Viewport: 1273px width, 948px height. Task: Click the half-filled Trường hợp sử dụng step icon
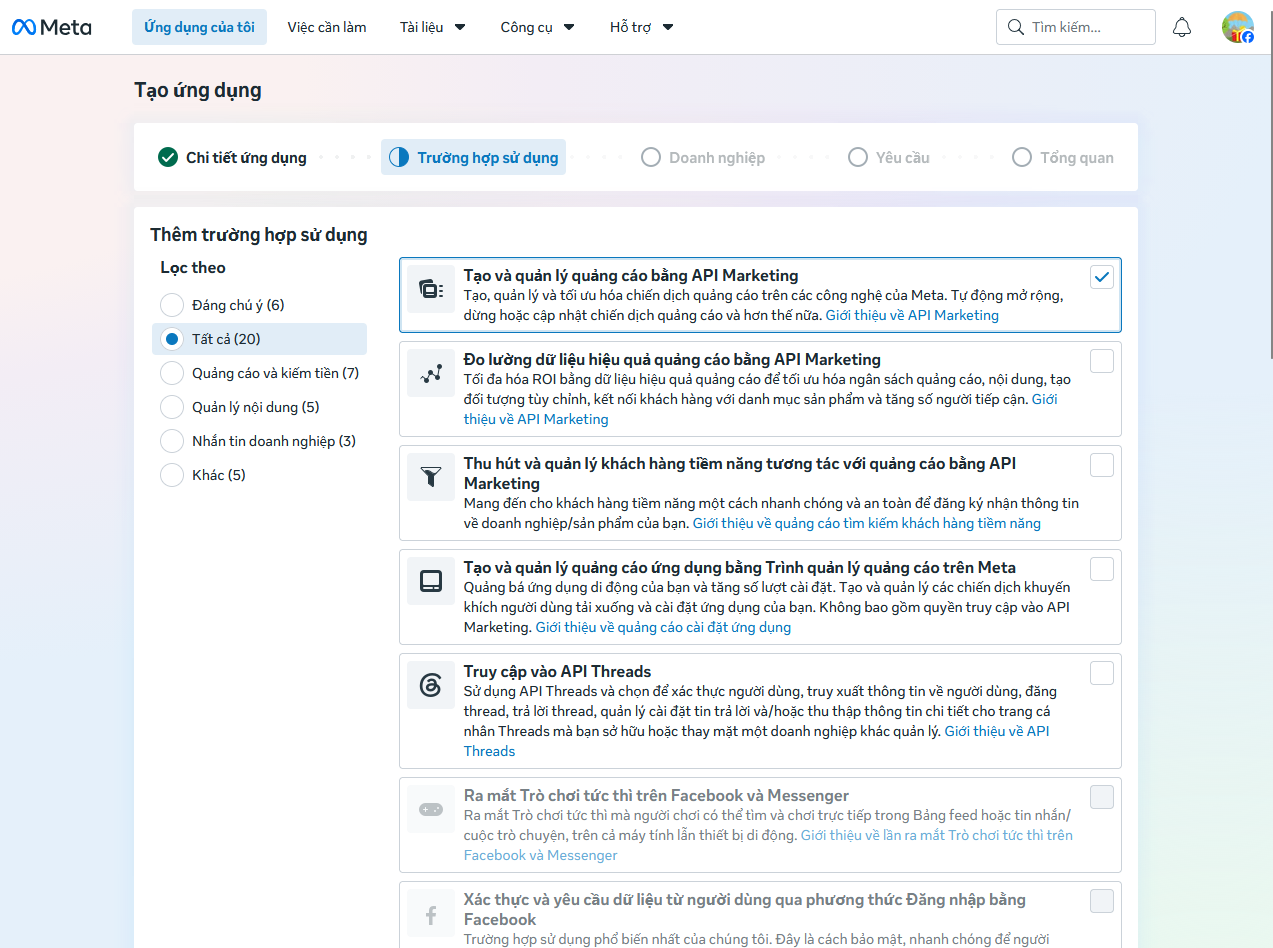pos(399,157)
